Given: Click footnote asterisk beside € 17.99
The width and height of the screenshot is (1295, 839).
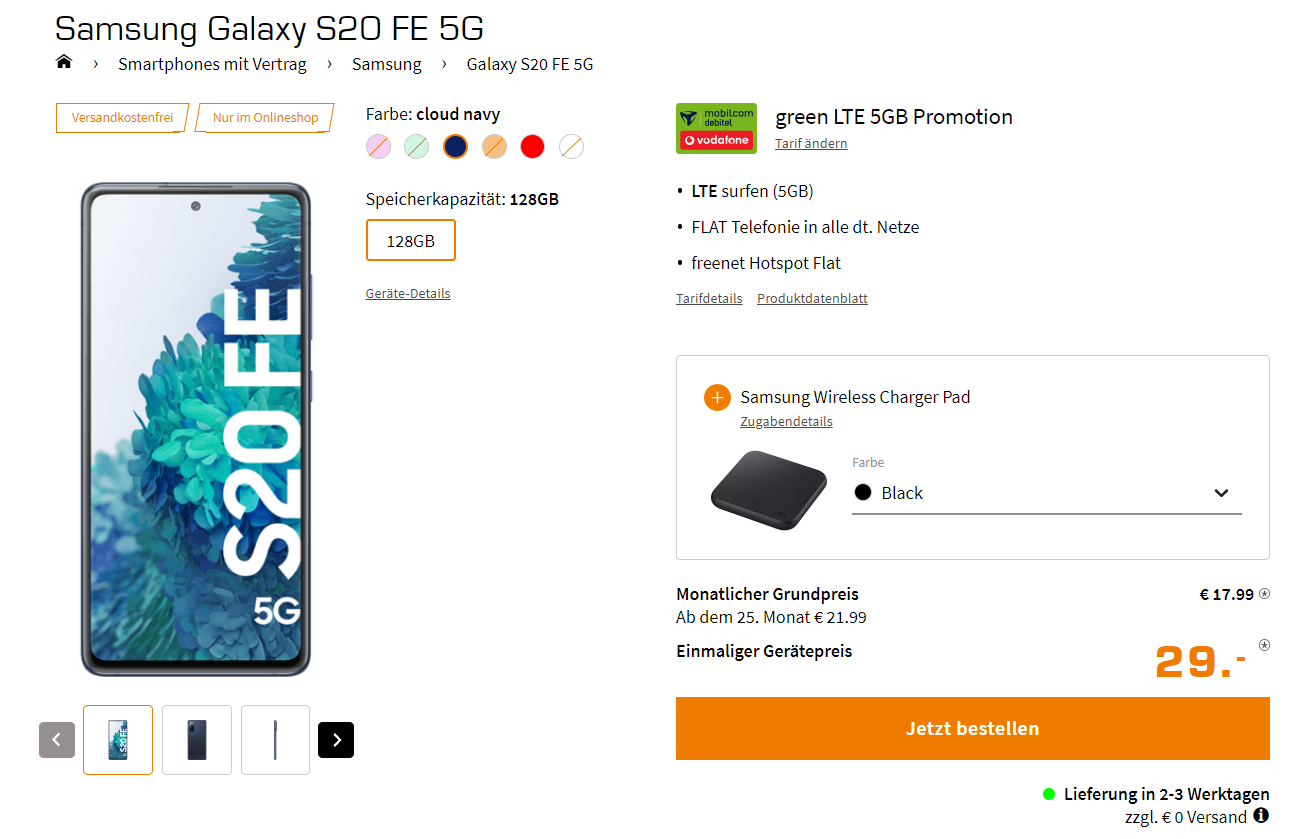Looking at the screenshot, I should tap(1264, 594).
